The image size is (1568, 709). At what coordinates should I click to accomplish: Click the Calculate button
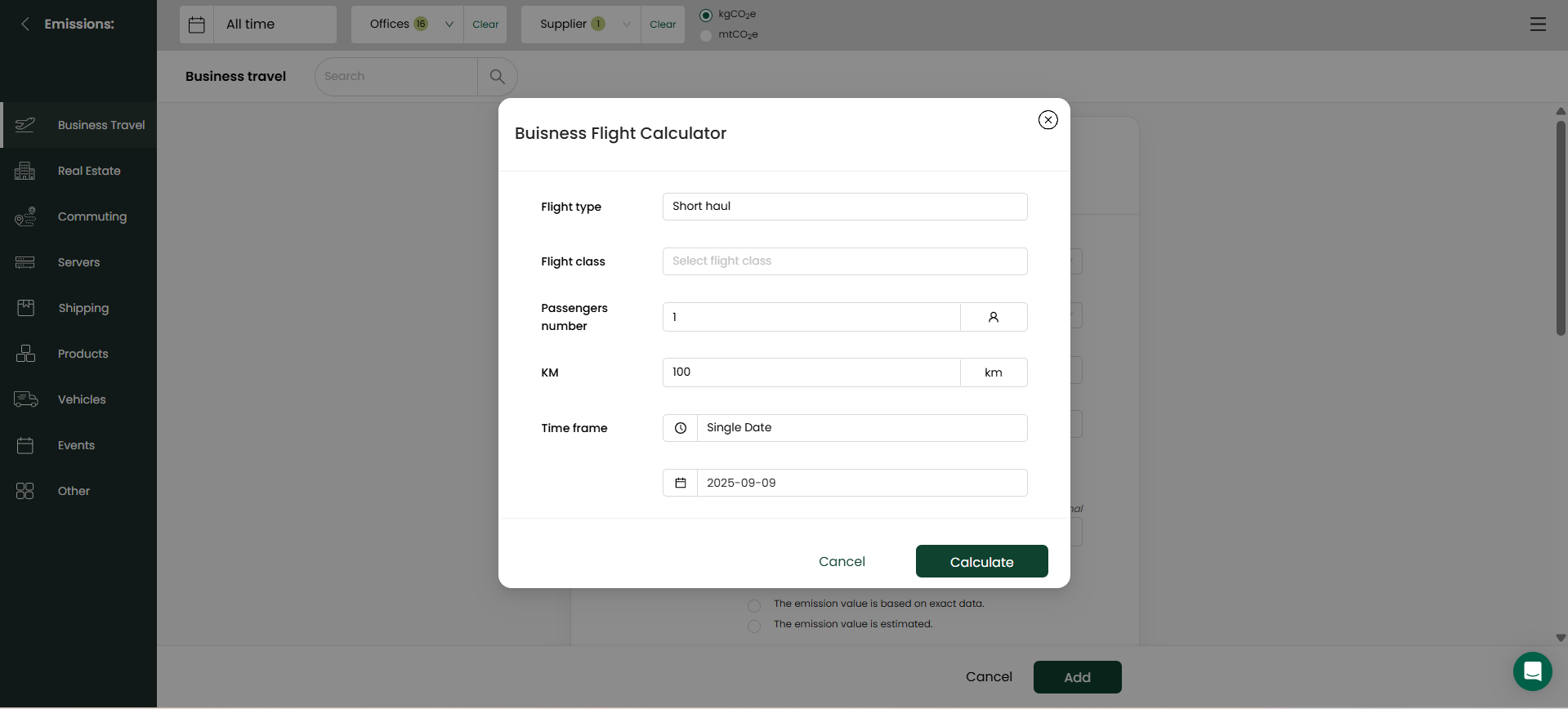pos(981,561)
